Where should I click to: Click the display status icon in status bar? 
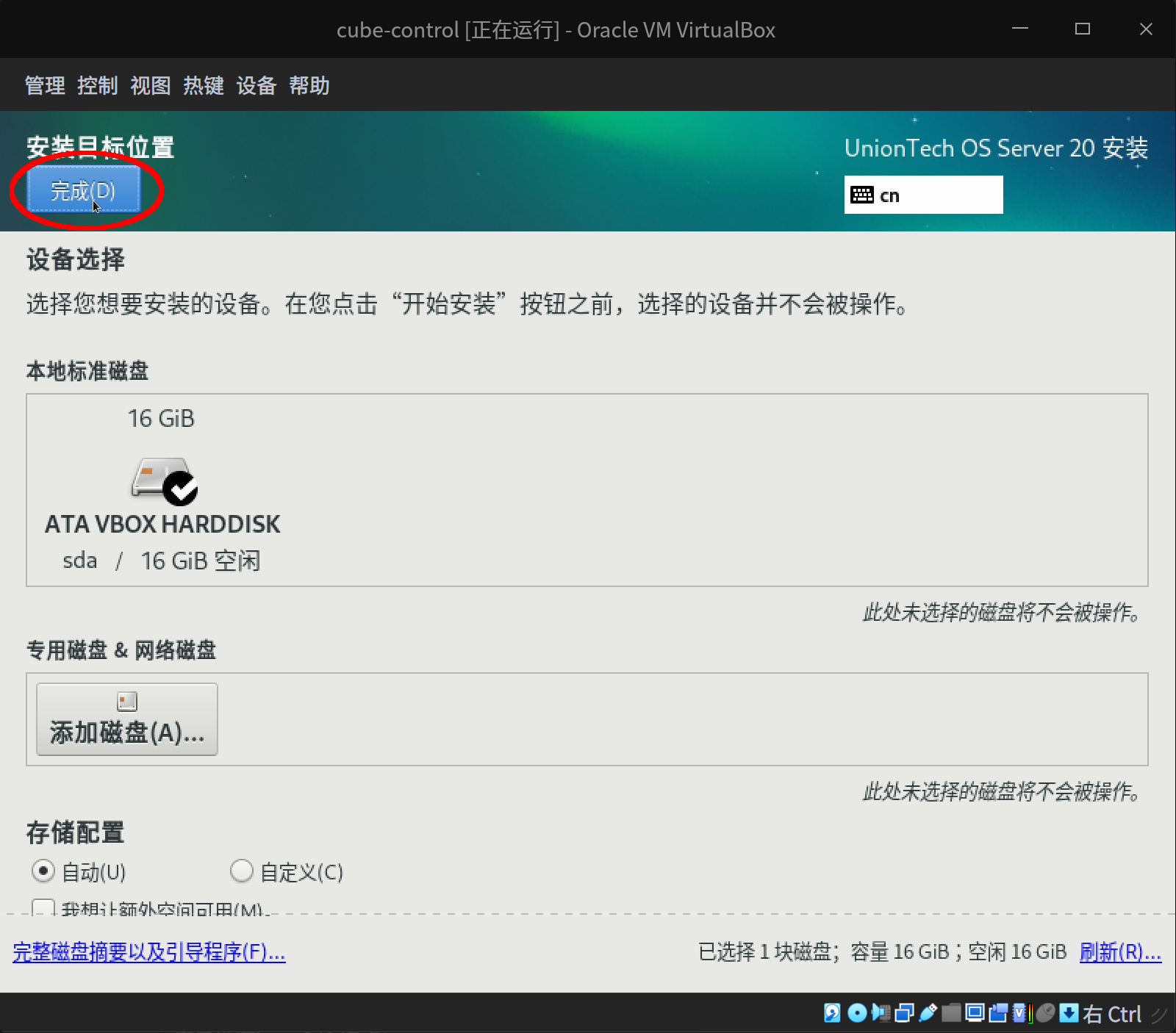[974, 1014]
